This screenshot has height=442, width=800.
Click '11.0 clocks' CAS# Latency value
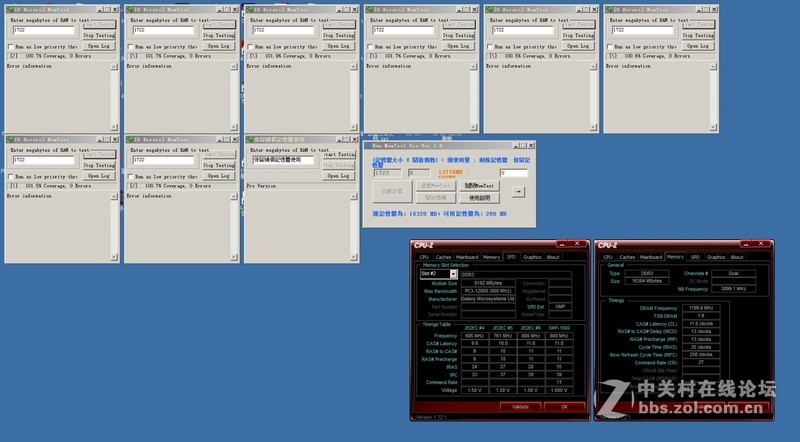701,324
